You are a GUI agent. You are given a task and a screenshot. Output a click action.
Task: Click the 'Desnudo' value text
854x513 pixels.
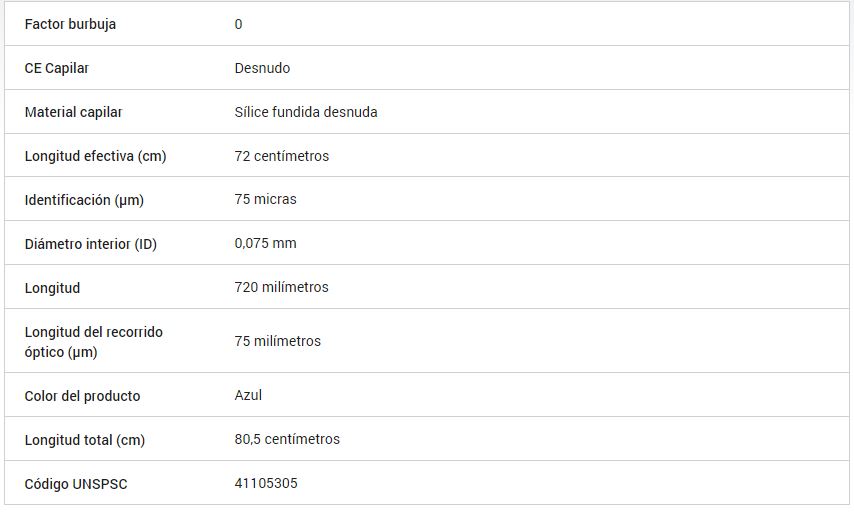pyautogui.click(x=262, y=68)
